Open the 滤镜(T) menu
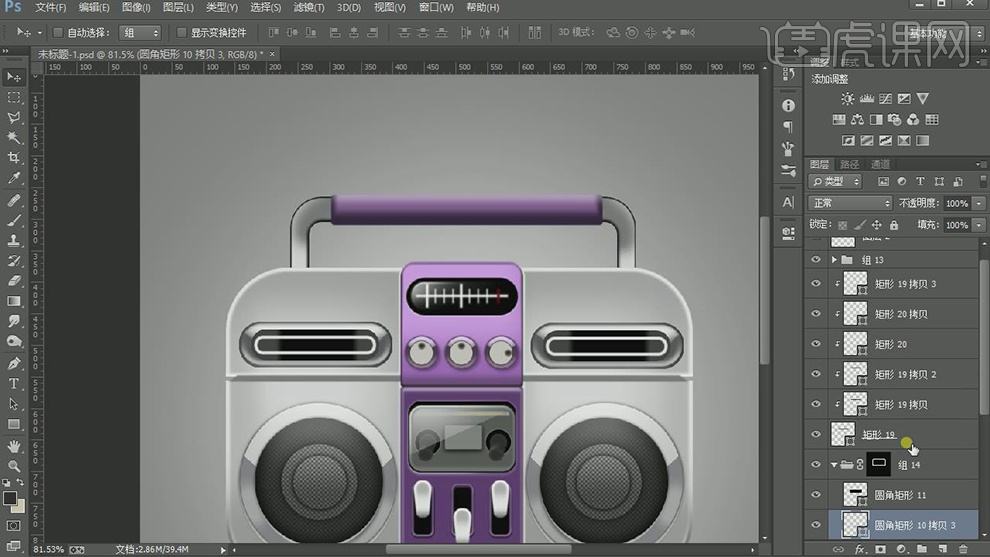Screen dimensions: 990x557 pyautogui.click(x=309, y=8)
